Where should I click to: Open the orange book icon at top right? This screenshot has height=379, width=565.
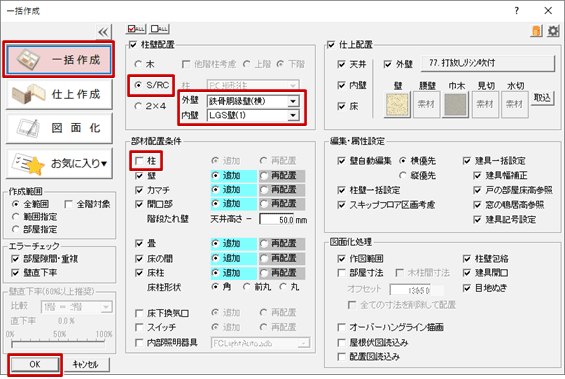click(x=537, y=31)
